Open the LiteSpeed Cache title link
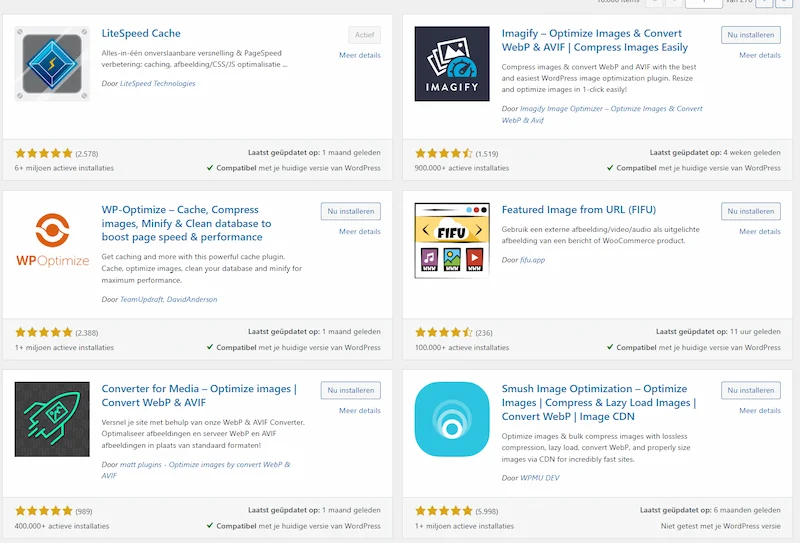 (141, 34)
